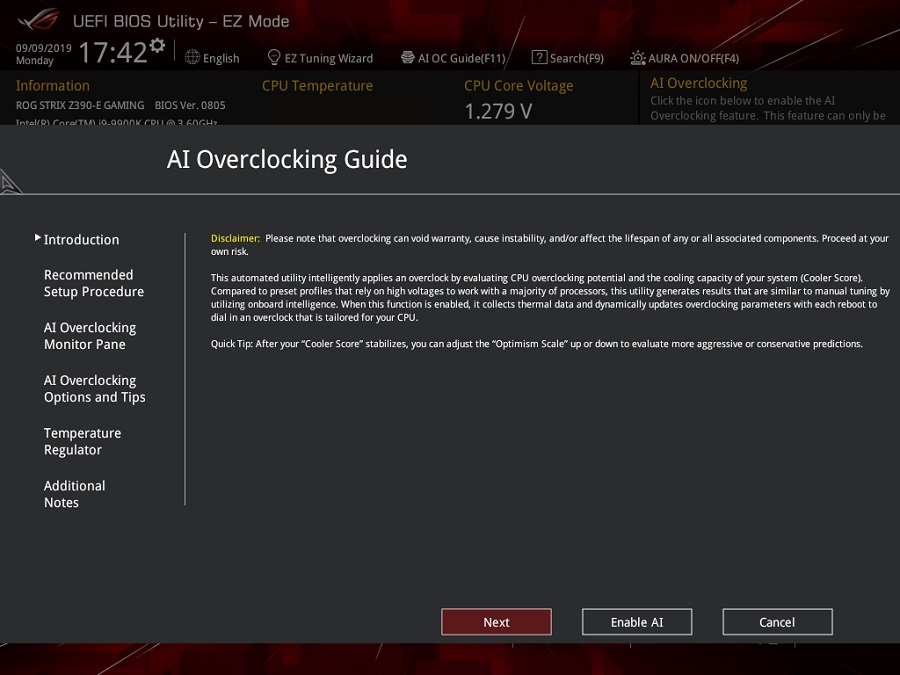
Task: Click the Quick Tip paragraph
Action: click(537, 344)
